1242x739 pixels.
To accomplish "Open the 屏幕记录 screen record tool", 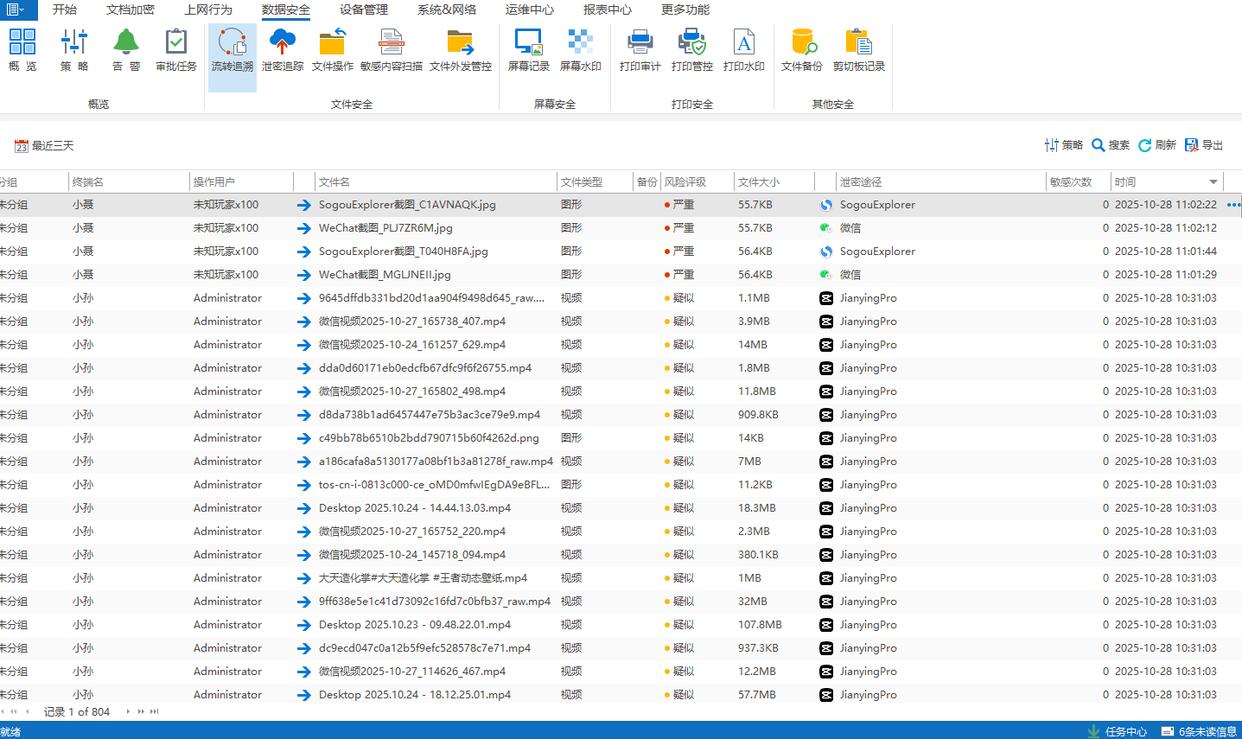I will [528, 50].
